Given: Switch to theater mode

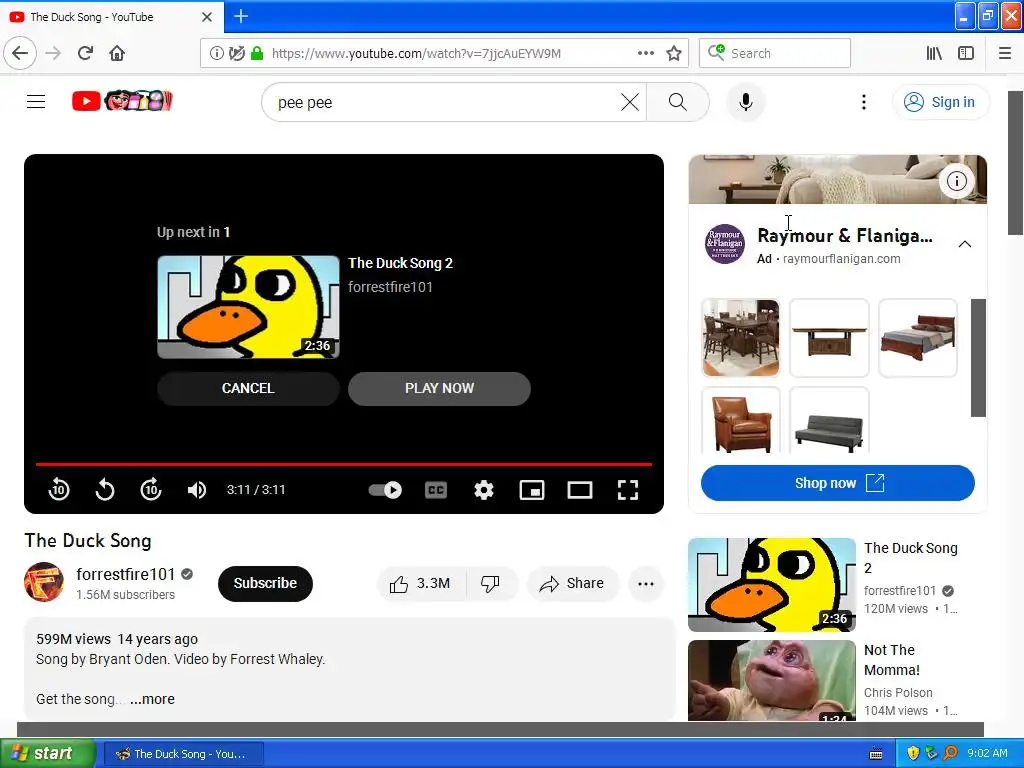Looking at the screenshot, I should (579, 490).
